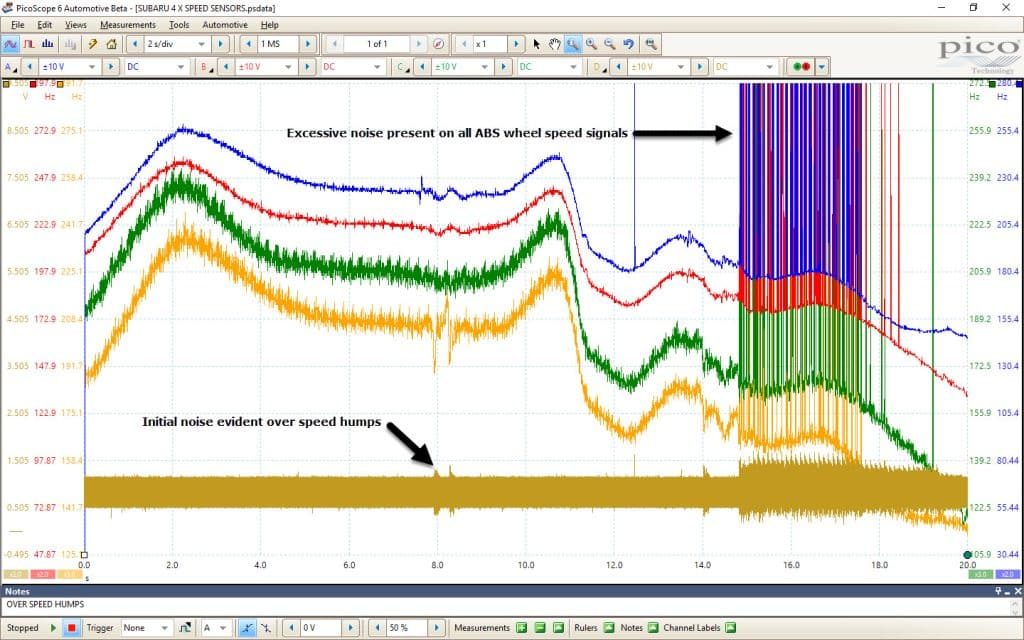Open Channel C DC coupling dropdown

[x=549, y=67]
